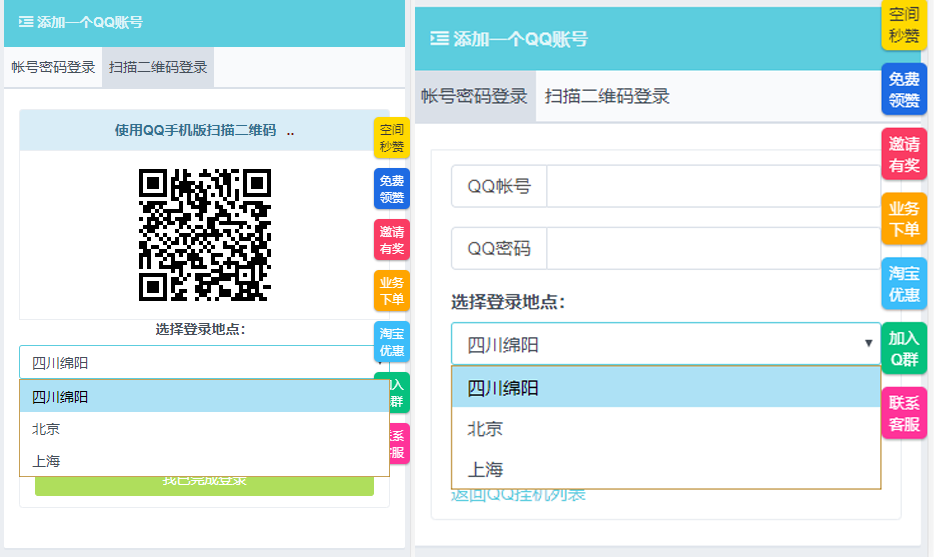The height and width of the screenshot is (557, 934).
Task: Click the QQ帐号 input field
Action: pos(714,186)
